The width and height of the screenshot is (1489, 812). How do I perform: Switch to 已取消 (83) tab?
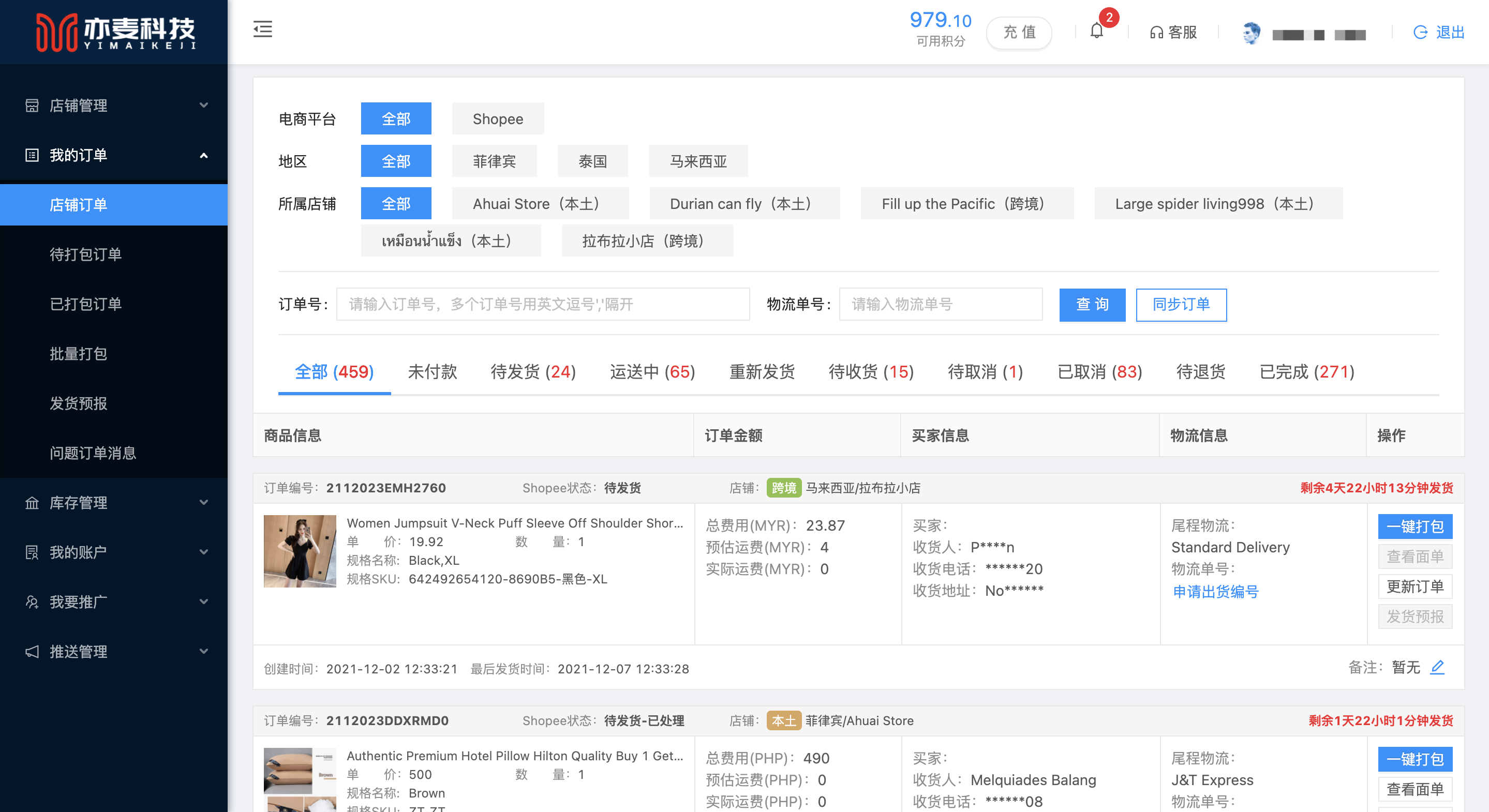point(1099,372)
